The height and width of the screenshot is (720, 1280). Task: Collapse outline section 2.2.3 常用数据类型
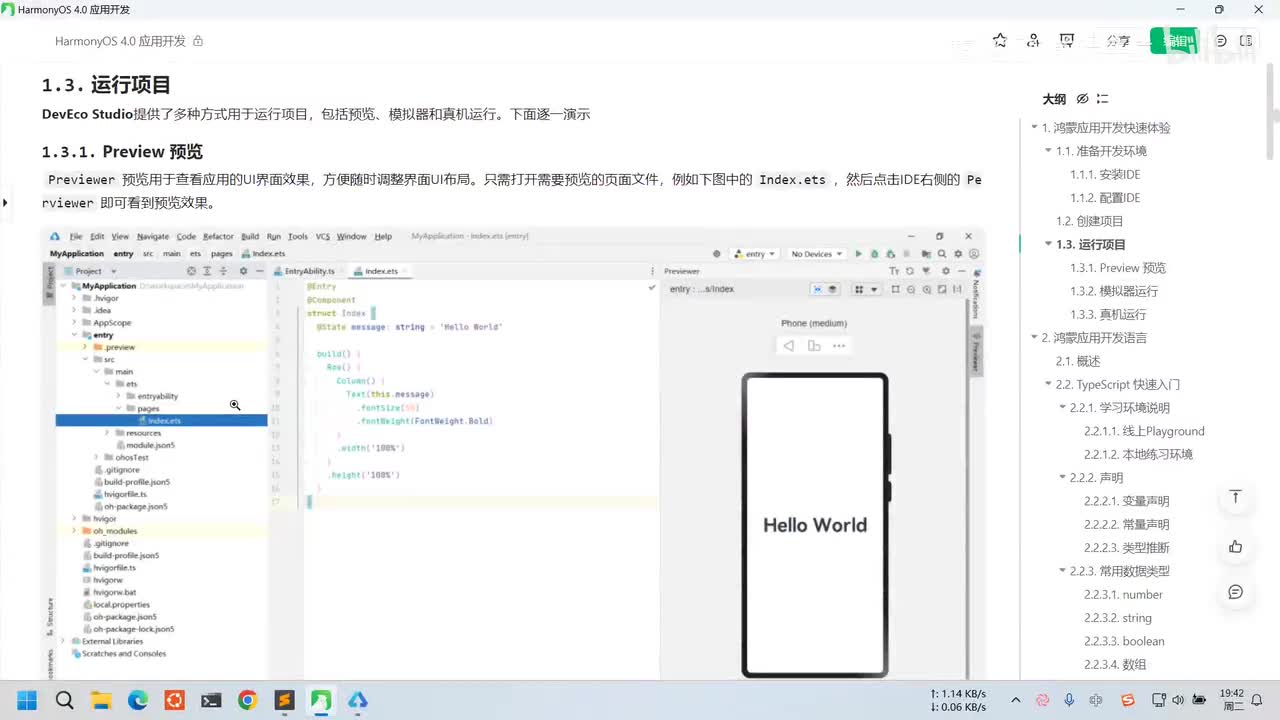(1062, 571)
